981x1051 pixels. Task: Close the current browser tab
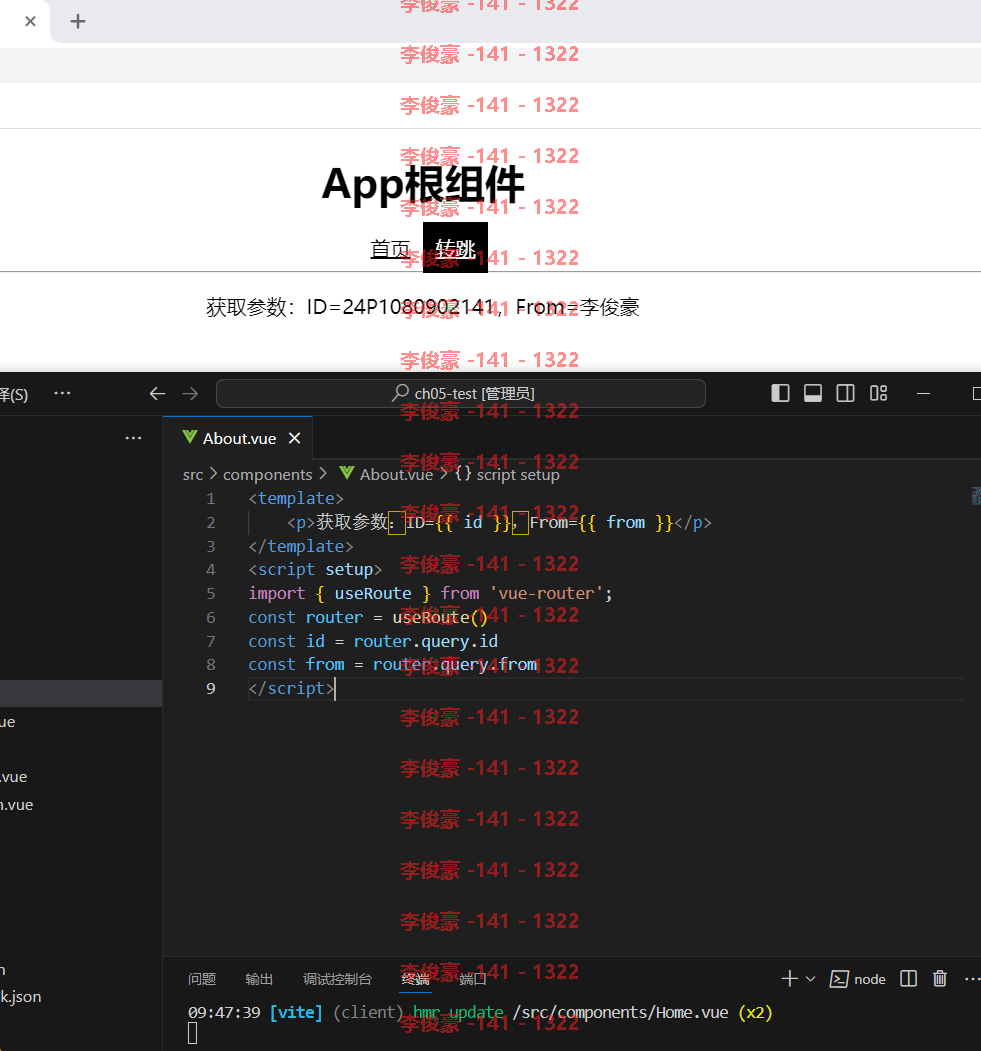click(x=30, y=21)
